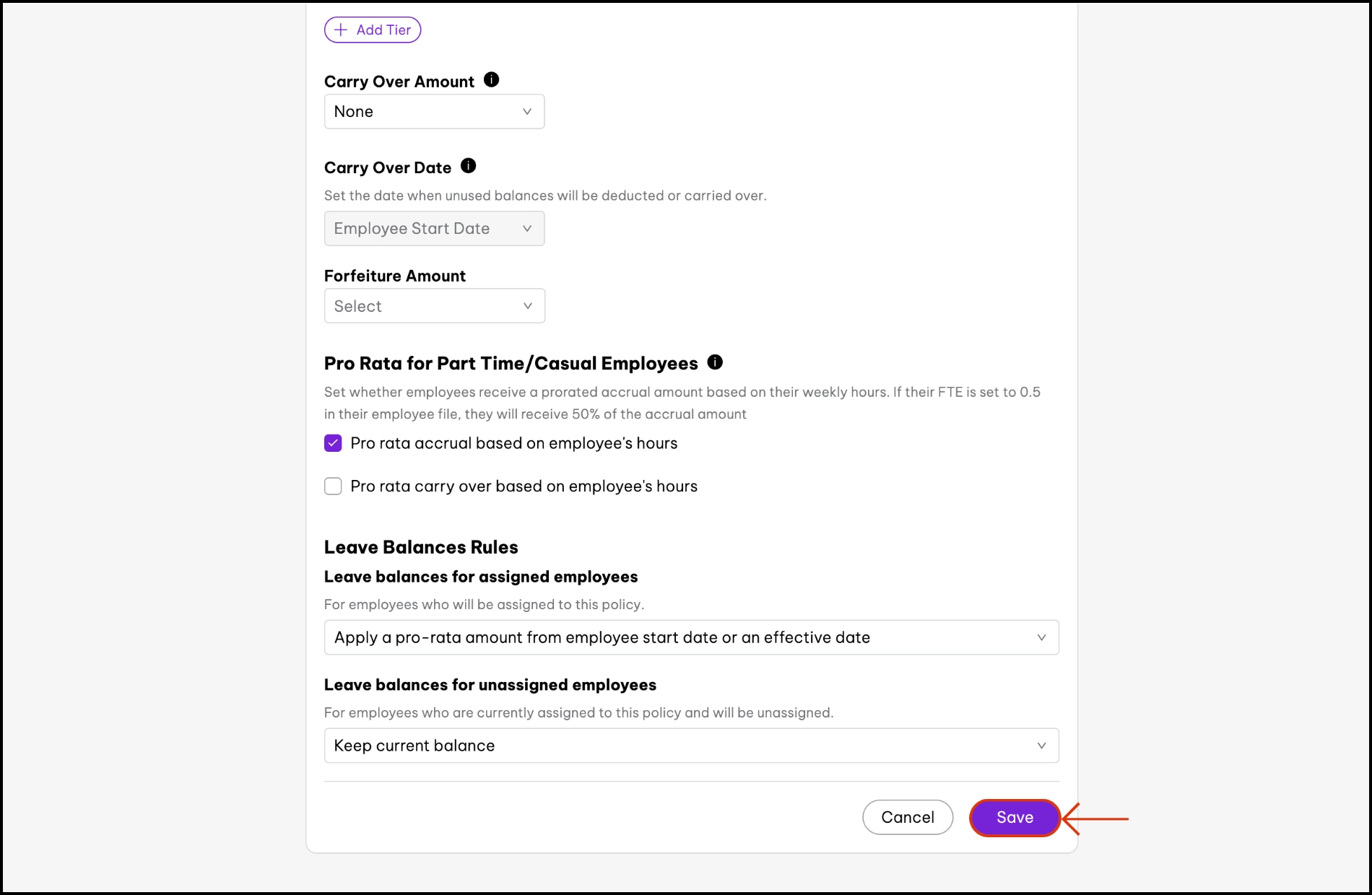Click the chevron in the assigned employees balance field

pos(1041,637)
